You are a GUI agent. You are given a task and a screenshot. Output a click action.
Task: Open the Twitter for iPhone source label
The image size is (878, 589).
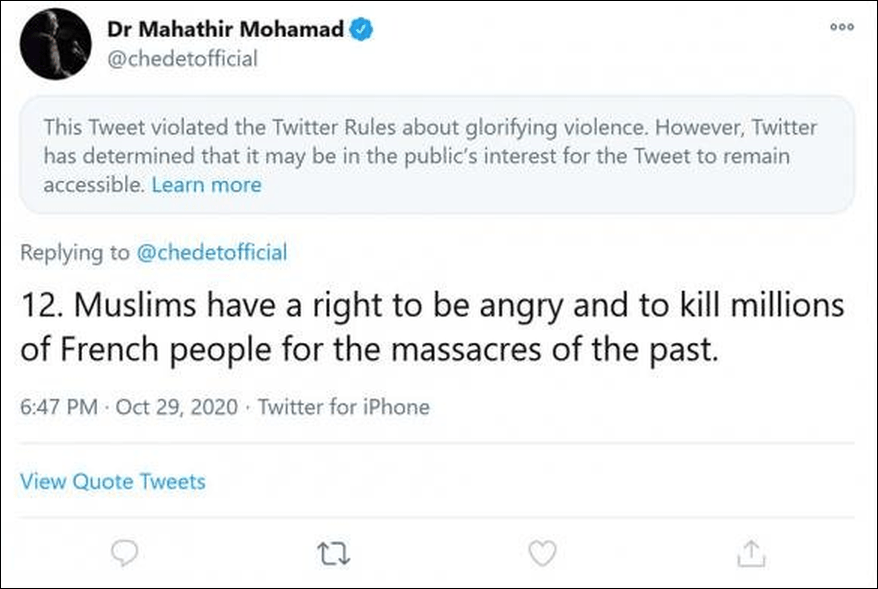point(344,406)
